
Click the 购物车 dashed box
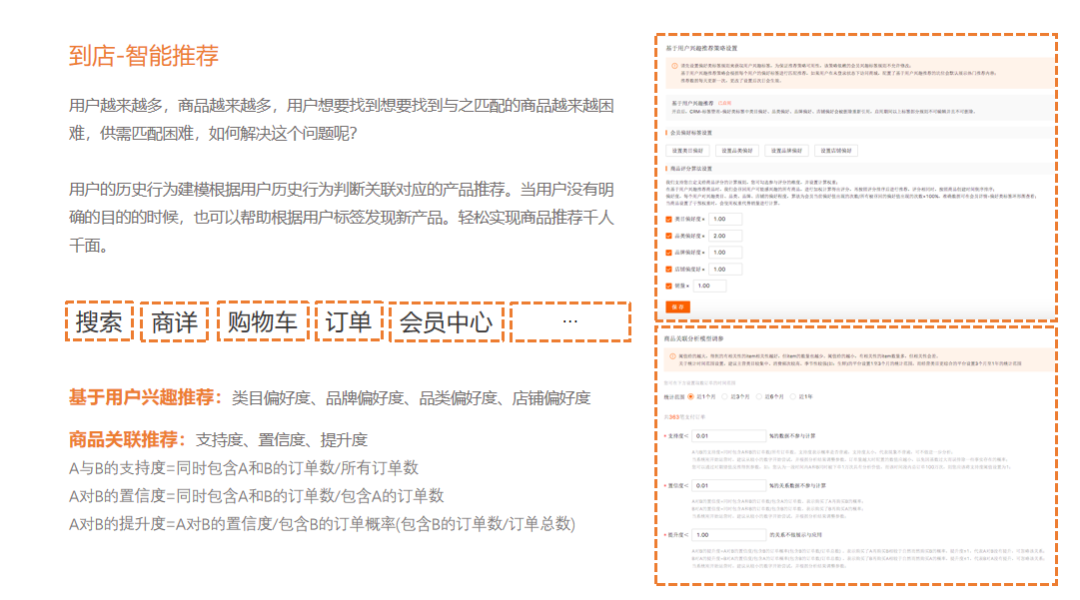pos(262,322)
